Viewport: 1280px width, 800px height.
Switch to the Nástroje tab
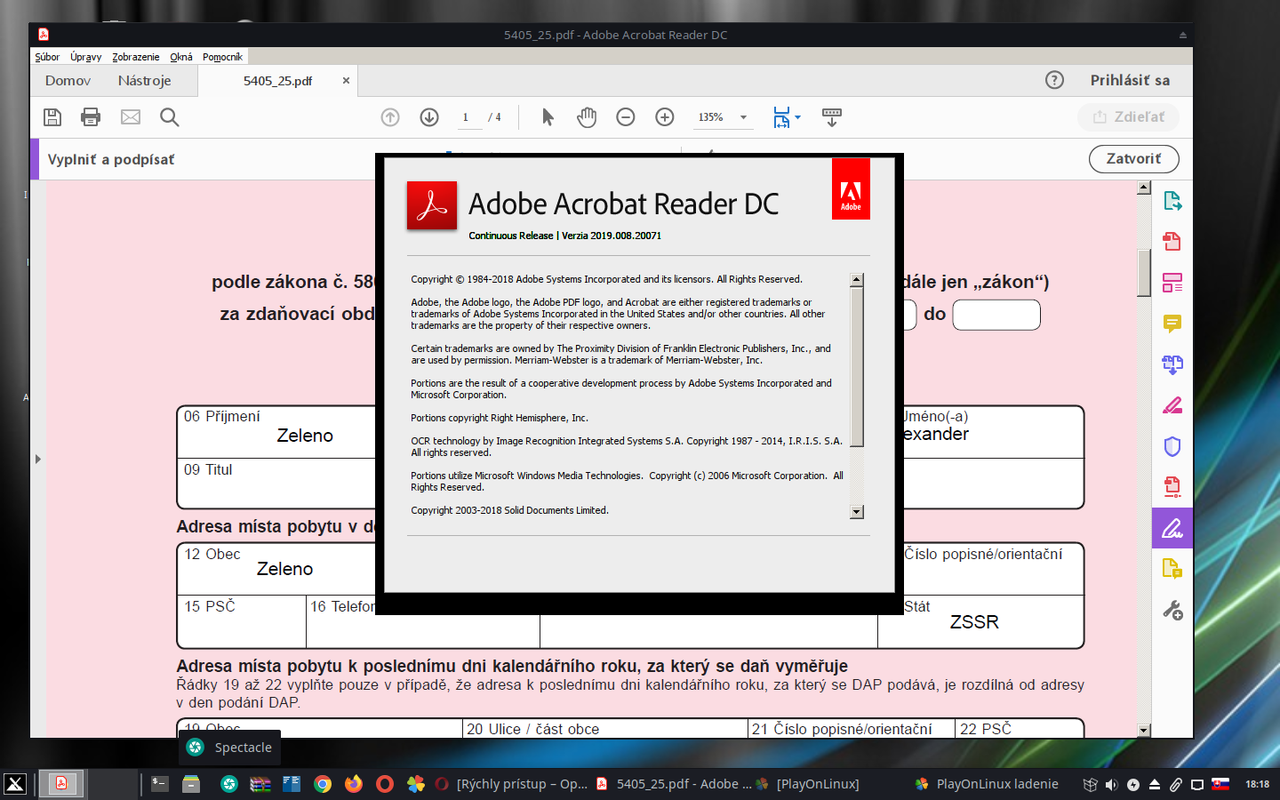[x=144, y=80]
